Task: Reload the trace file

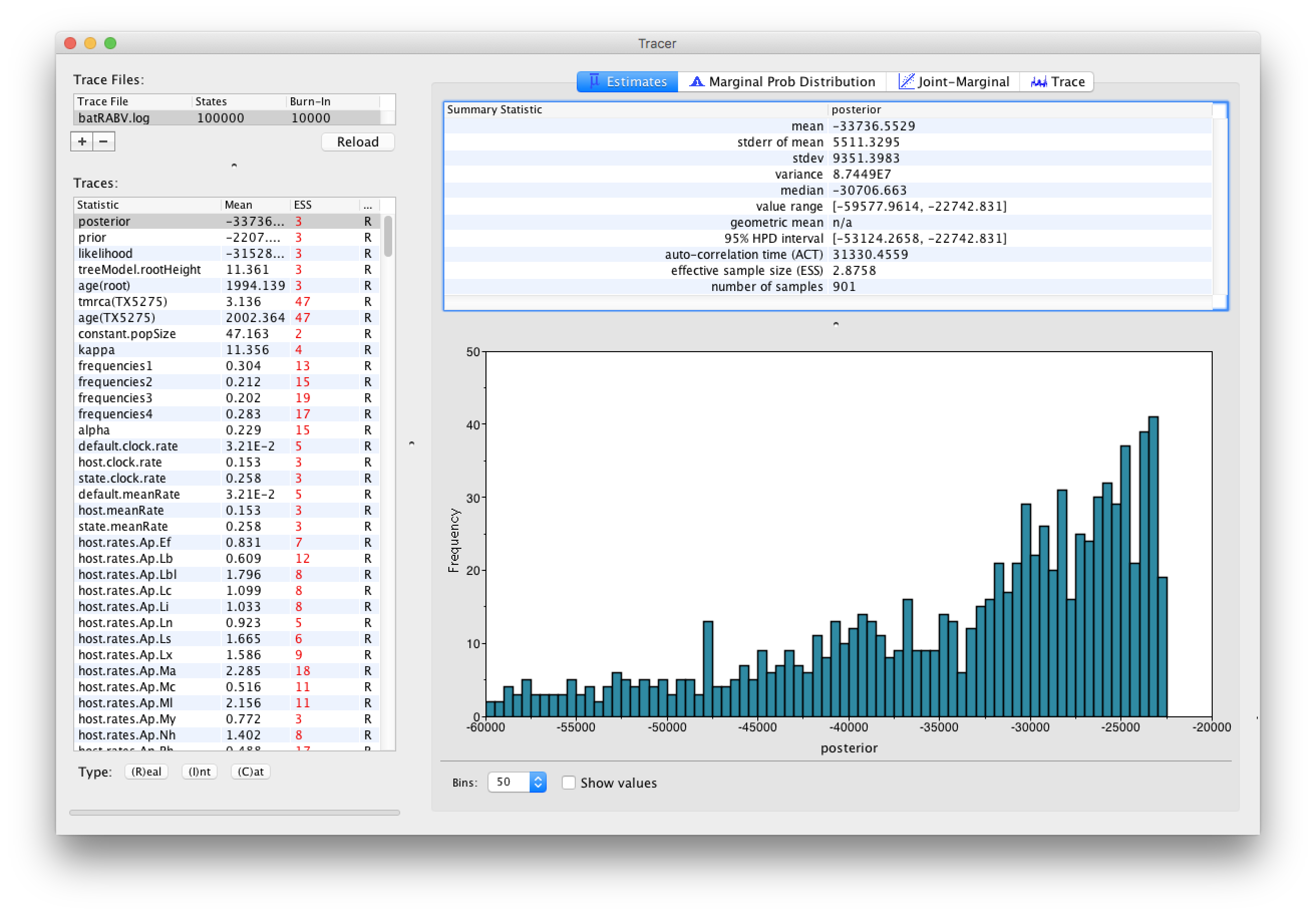Action: pyautogui.click(x=358, y=141)
